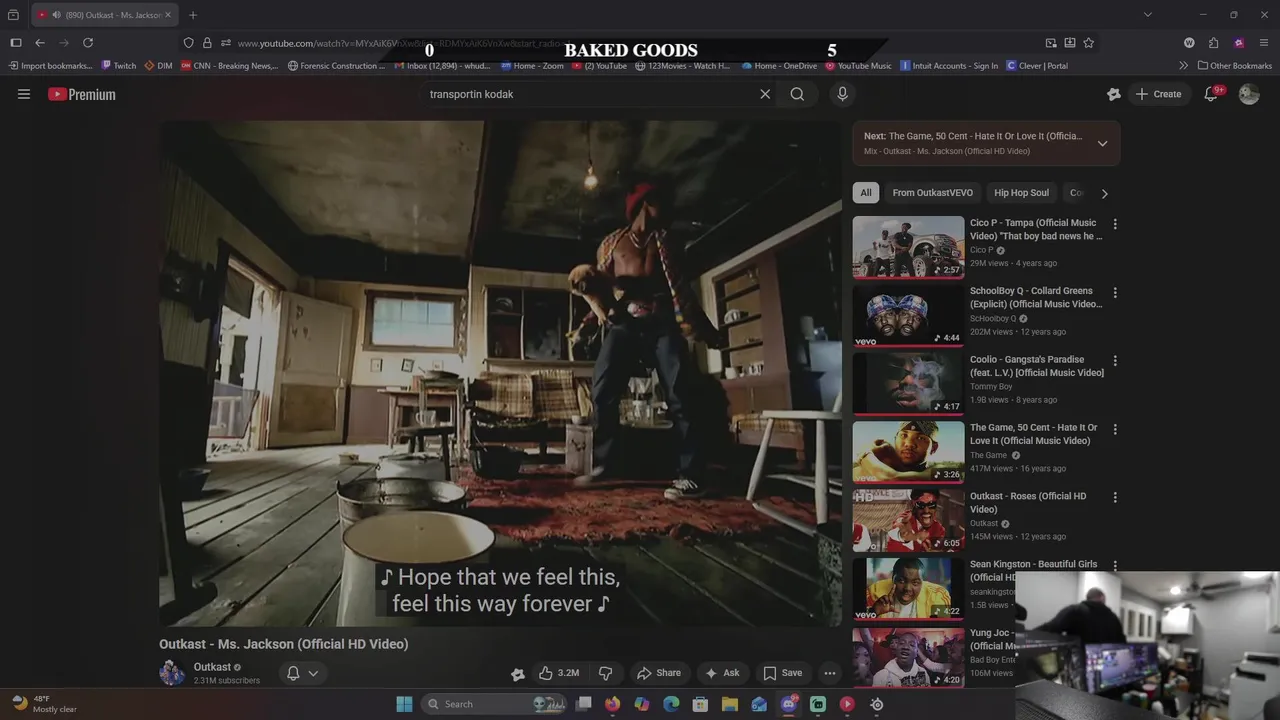This screenshot has width=1280, height=720.
Task: Open options menu for Outkast Roses
Action: 1115,497
